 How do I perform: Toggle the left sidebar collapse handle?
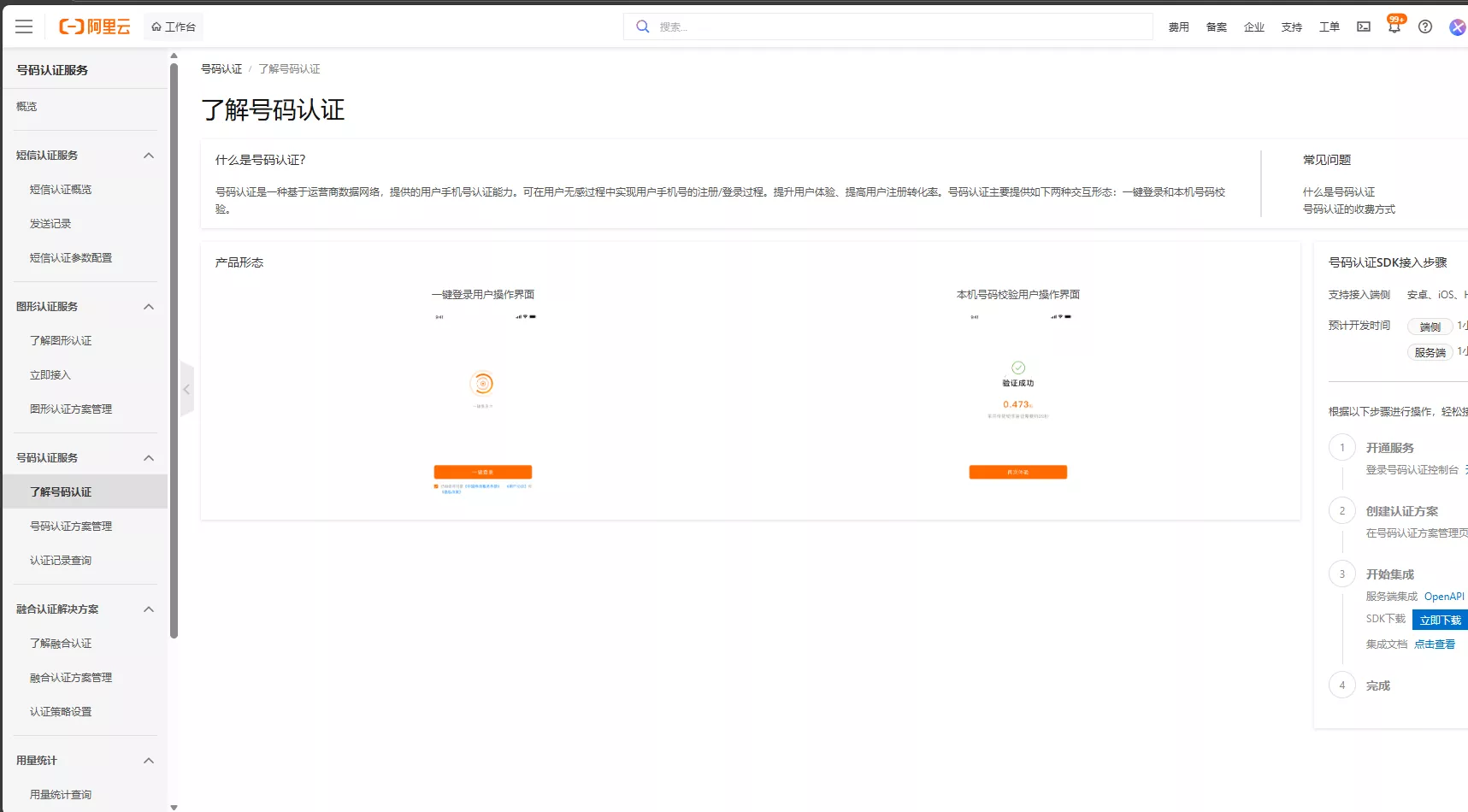click(186, 389)
